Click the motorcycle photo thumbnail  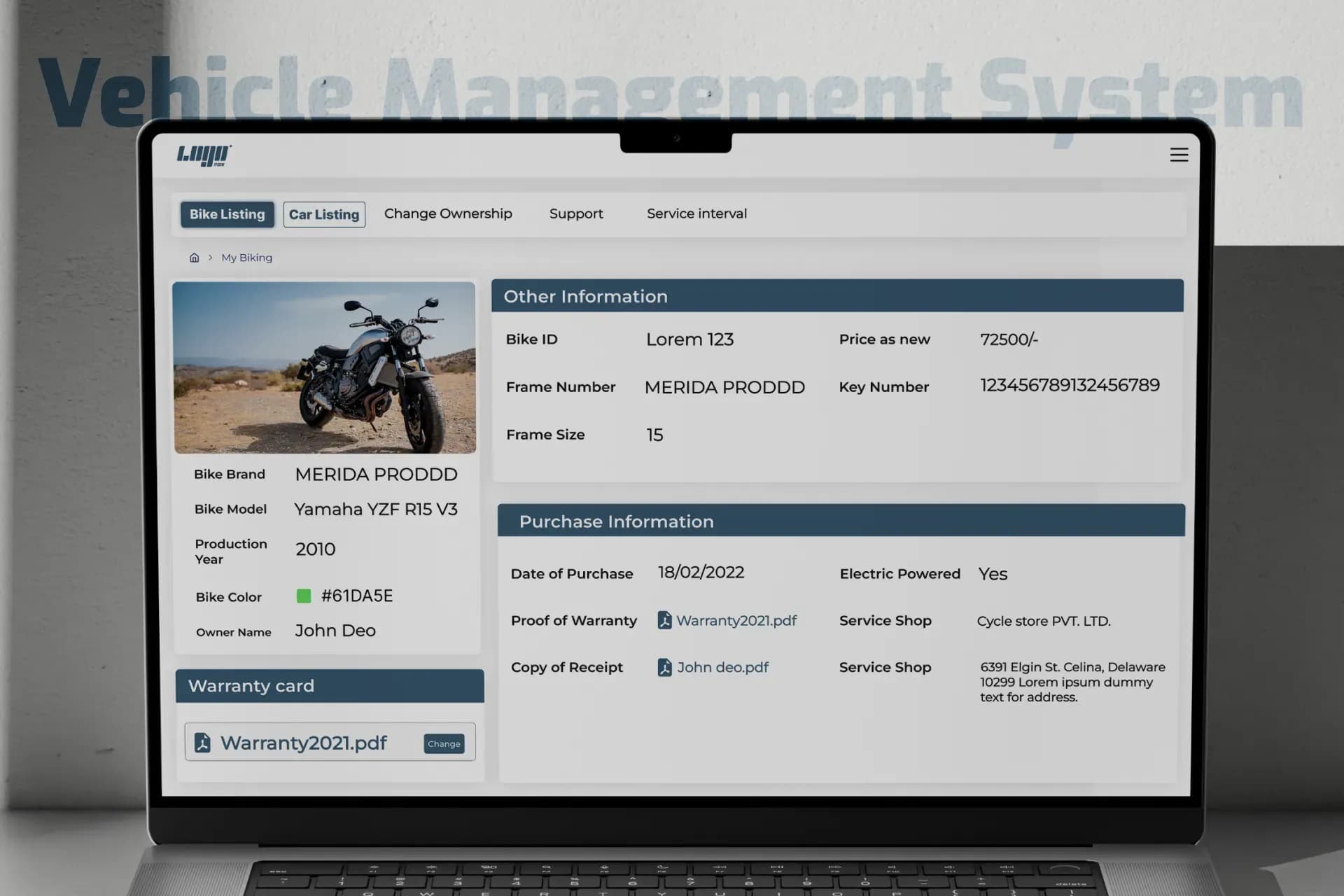[x=324, y=367]
